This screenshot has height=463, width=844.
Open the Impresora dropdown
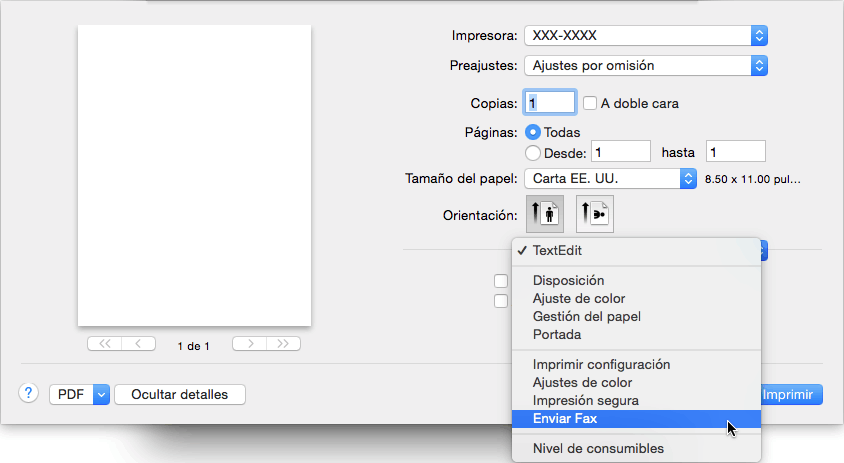(646, 36)
